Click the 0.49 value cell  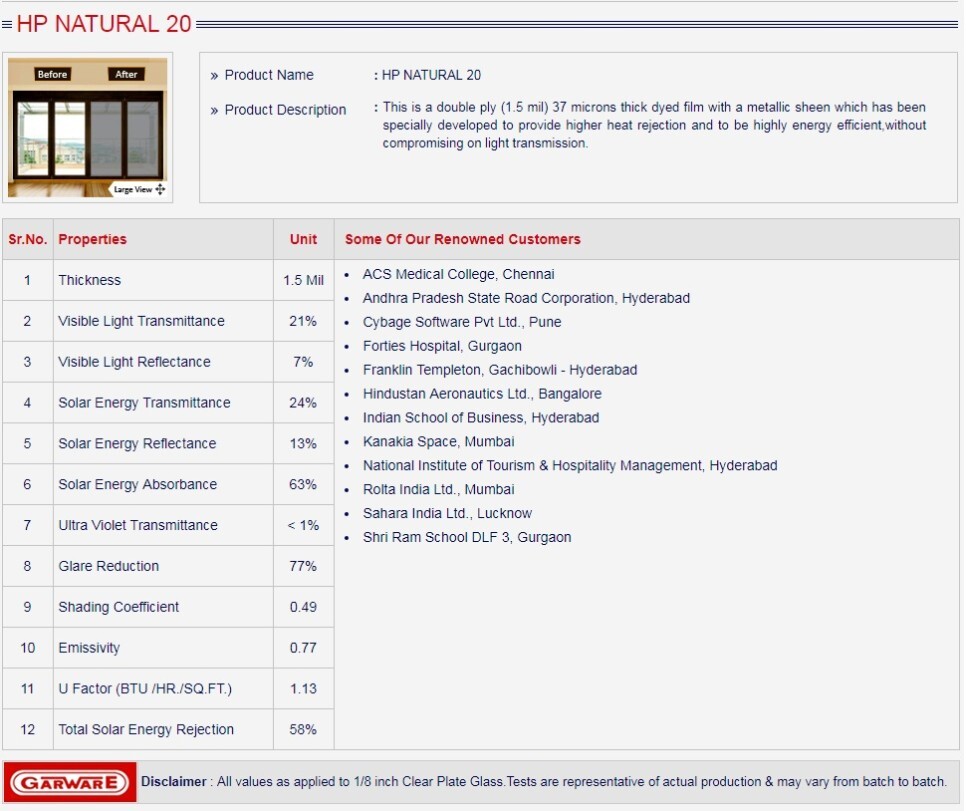[303, 607]
